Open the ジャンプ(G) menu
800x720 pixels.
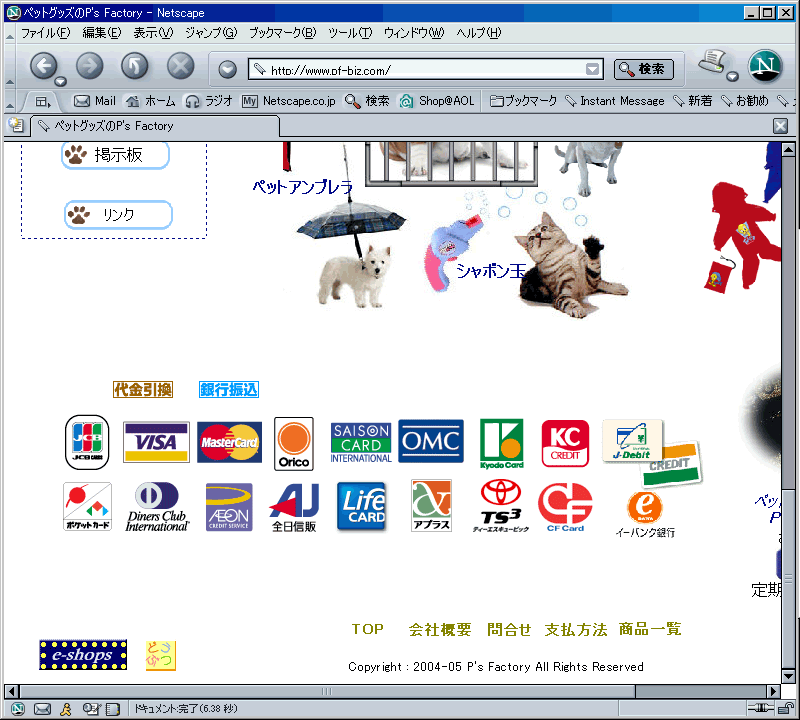coord(211,33)
